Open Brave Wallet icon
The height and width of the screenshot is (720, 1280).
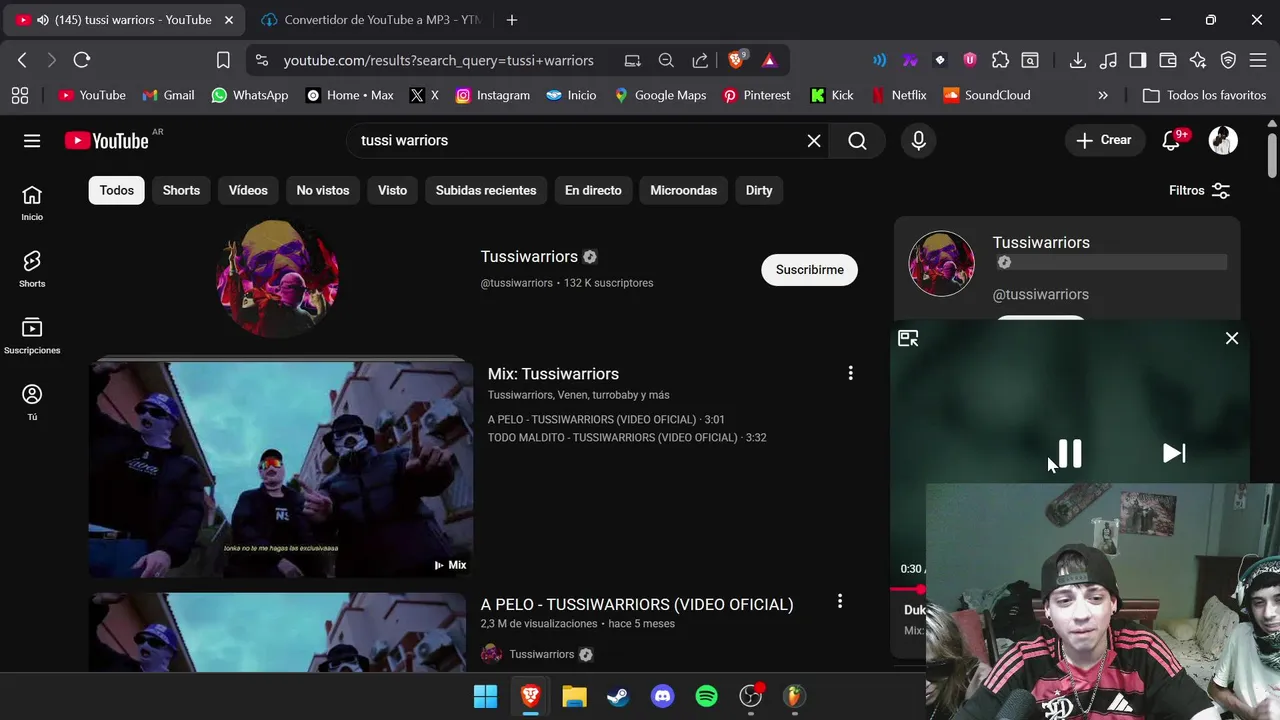[1168, 60]
